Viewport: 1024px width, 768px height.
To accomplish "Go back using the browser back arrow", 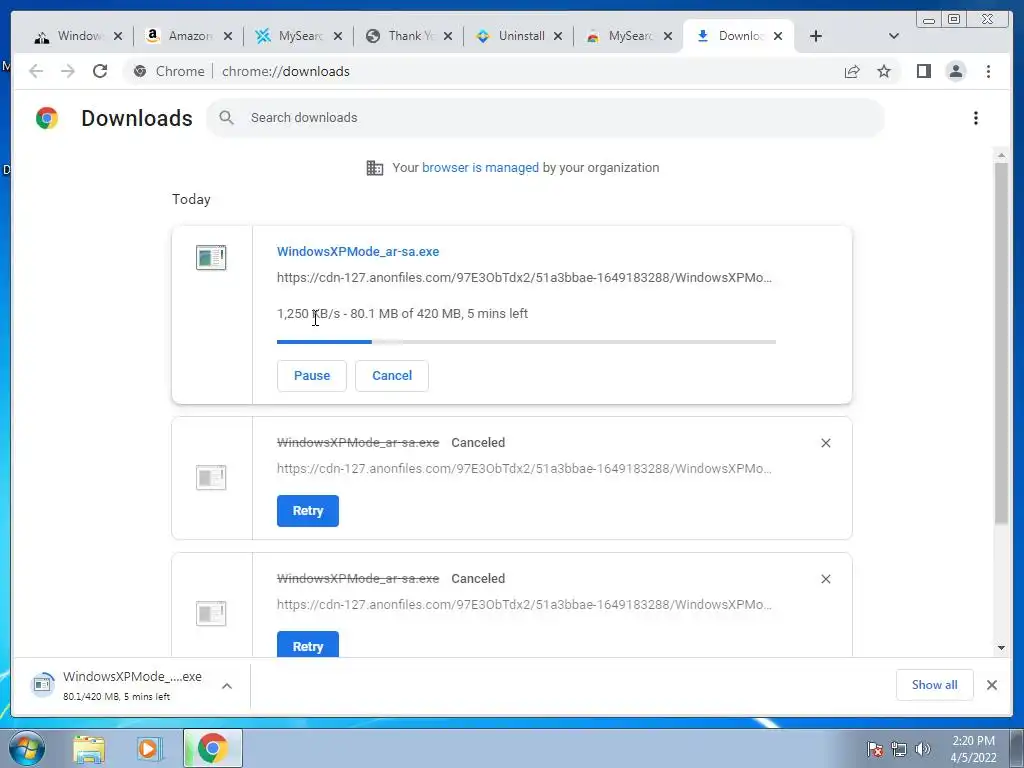I will click(x=36, y=71).
